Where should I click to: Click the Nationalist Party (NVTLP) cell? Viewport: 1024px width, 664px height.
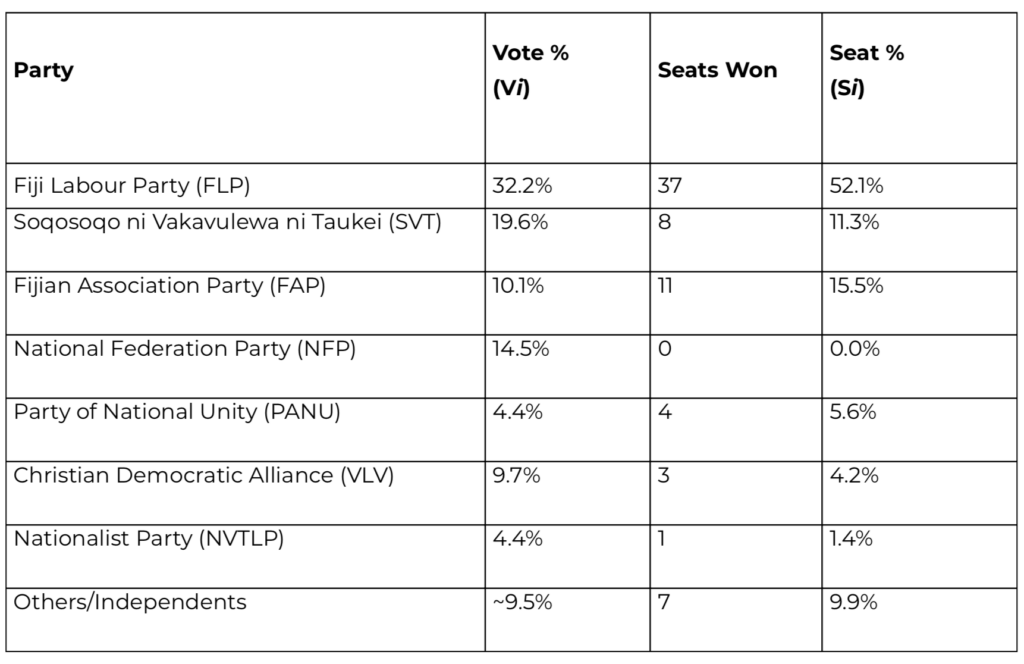point(149,539)
